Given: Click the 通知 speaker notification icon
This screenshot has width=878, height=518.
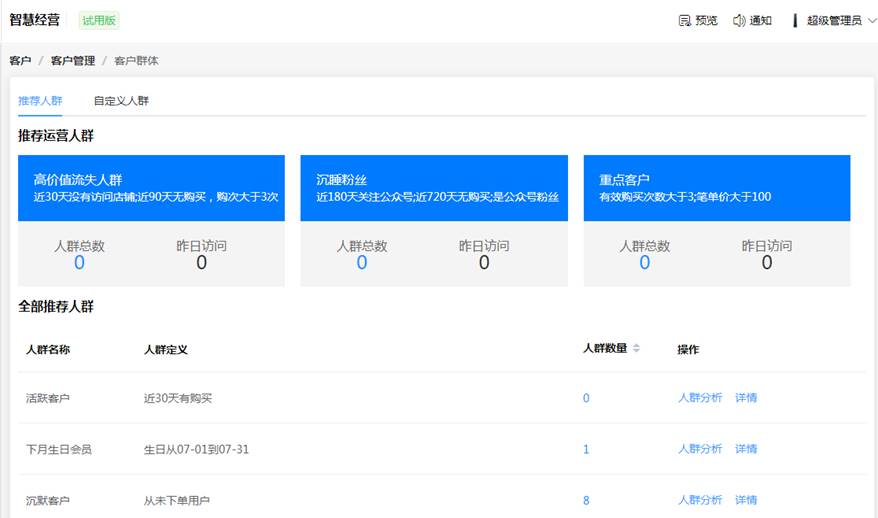Looking at the screenshot, I should [739, 21].
